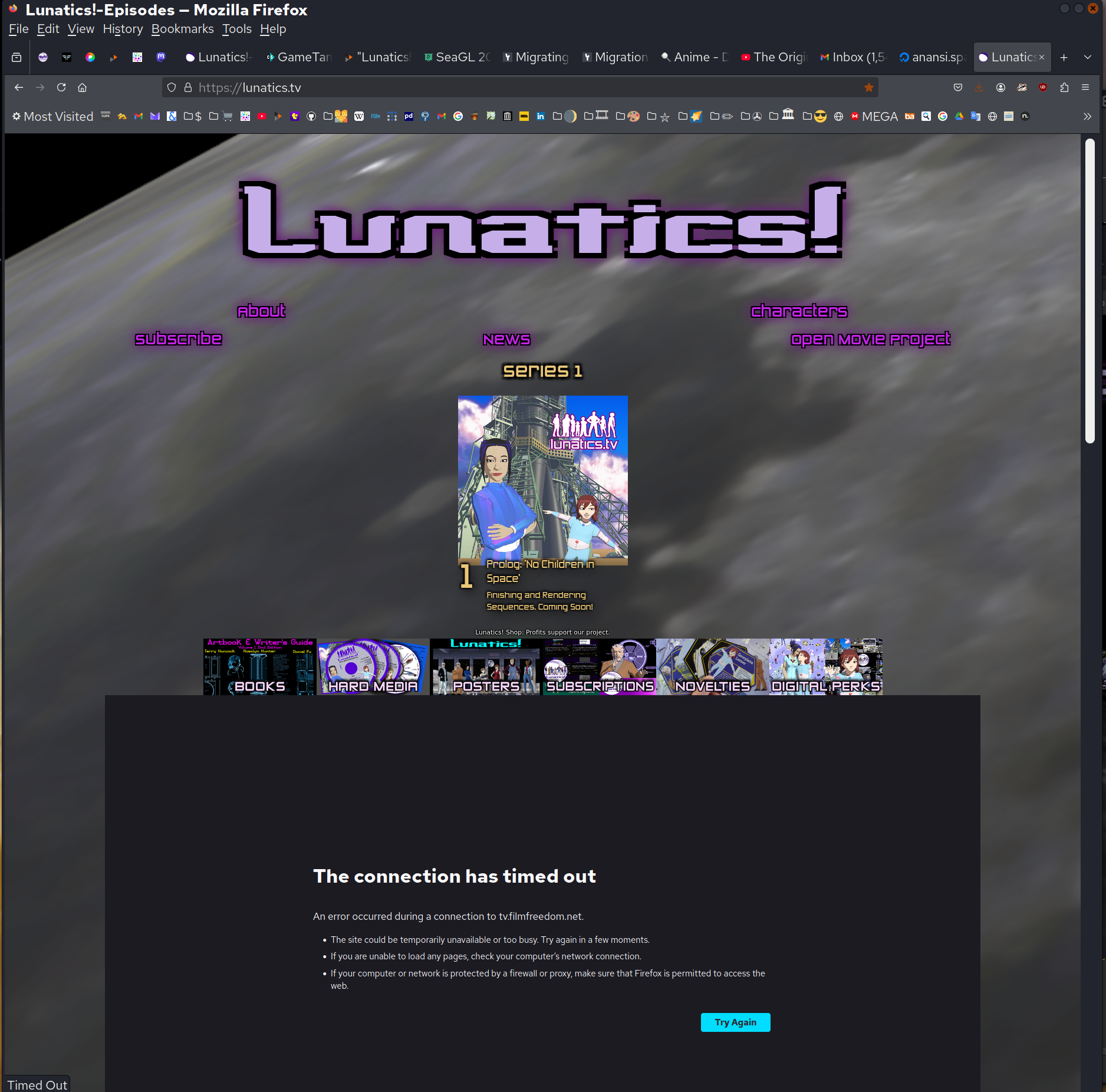Go to the browser home icon

(x=83, y=87)
